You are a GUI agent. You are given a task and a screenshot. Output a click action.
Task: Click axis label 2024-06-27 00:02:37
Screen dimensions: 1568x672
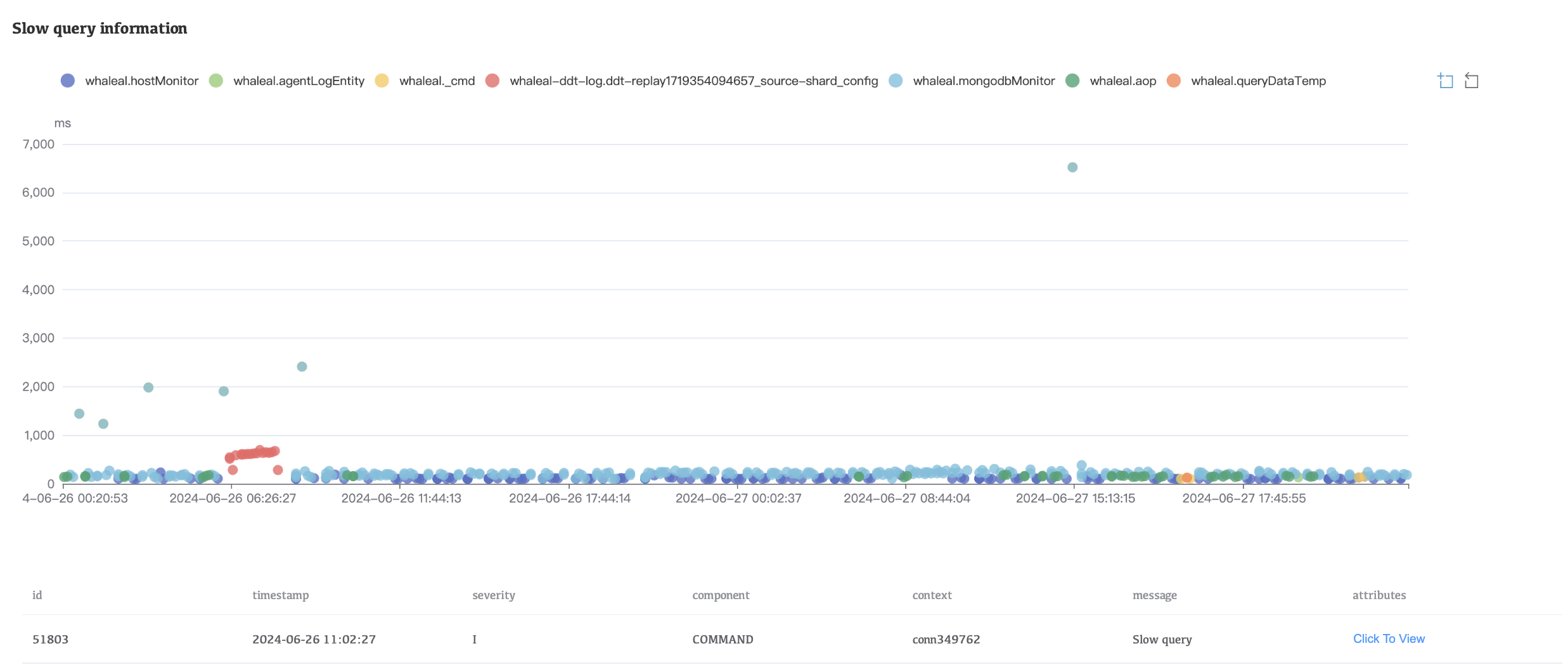(738, 498)
